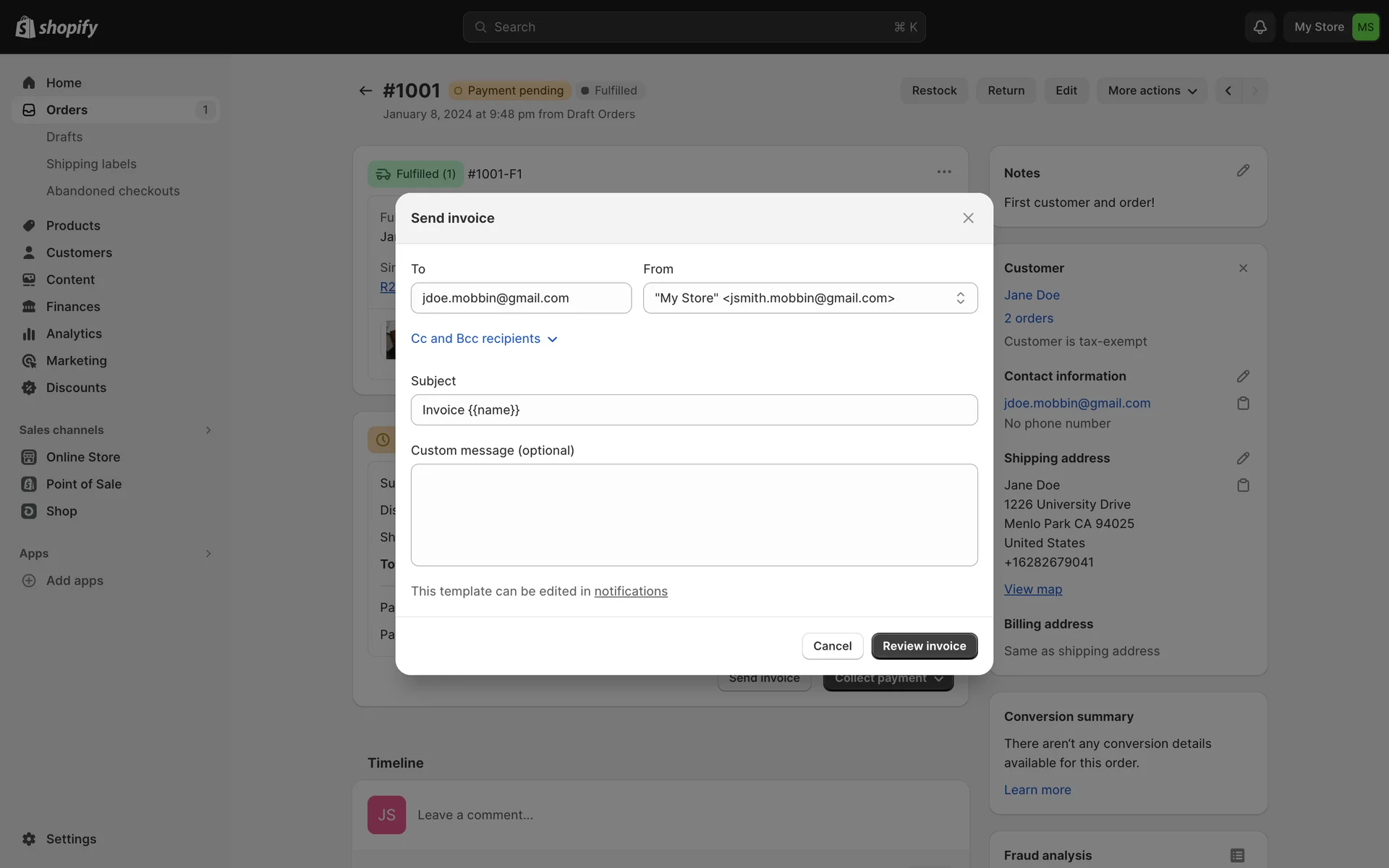Image resolution: width=1389 pixels, height=868 pixels.
Task: Copy shipping address clipboard icon
Action: (x=1243, y=485)
